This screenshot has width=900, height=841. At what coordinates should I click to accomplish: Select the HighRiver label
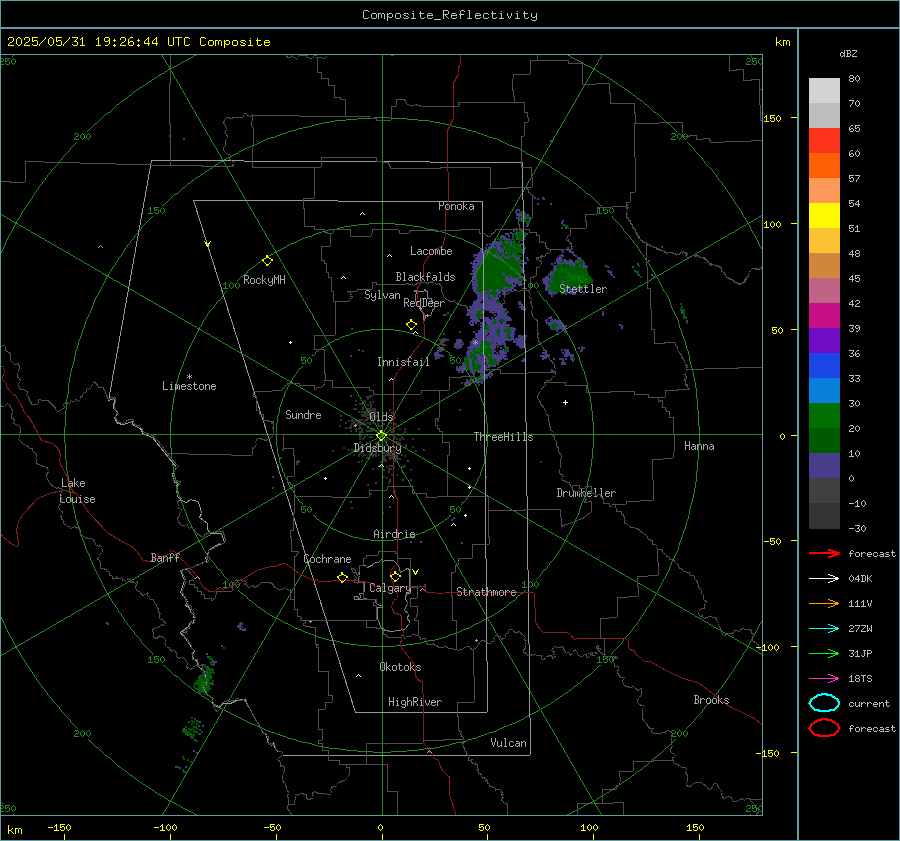coord(415,702)
